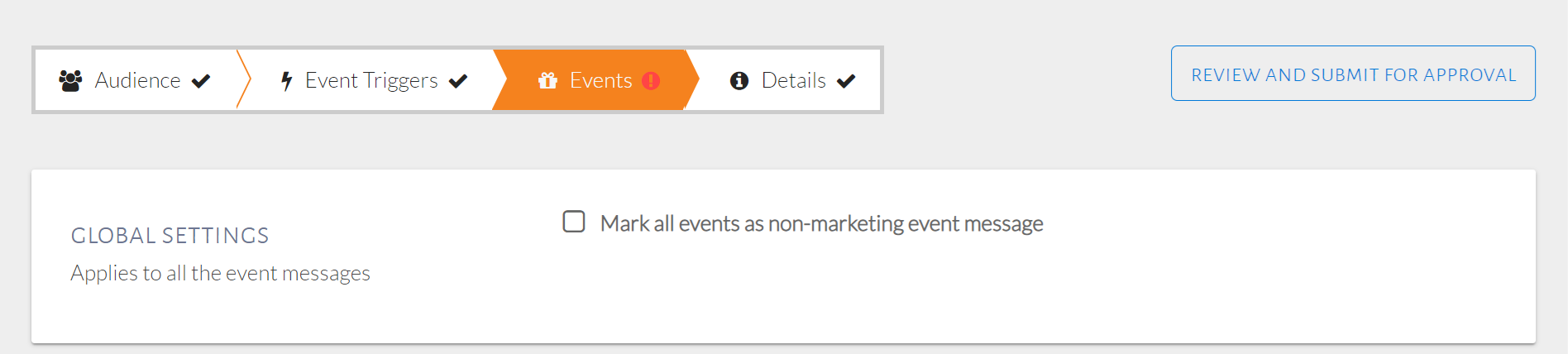Viewport: 1568px width, 354px height.
Task: Click the checkmark beside Event Triggers
Action: click(x=458, y=81)
